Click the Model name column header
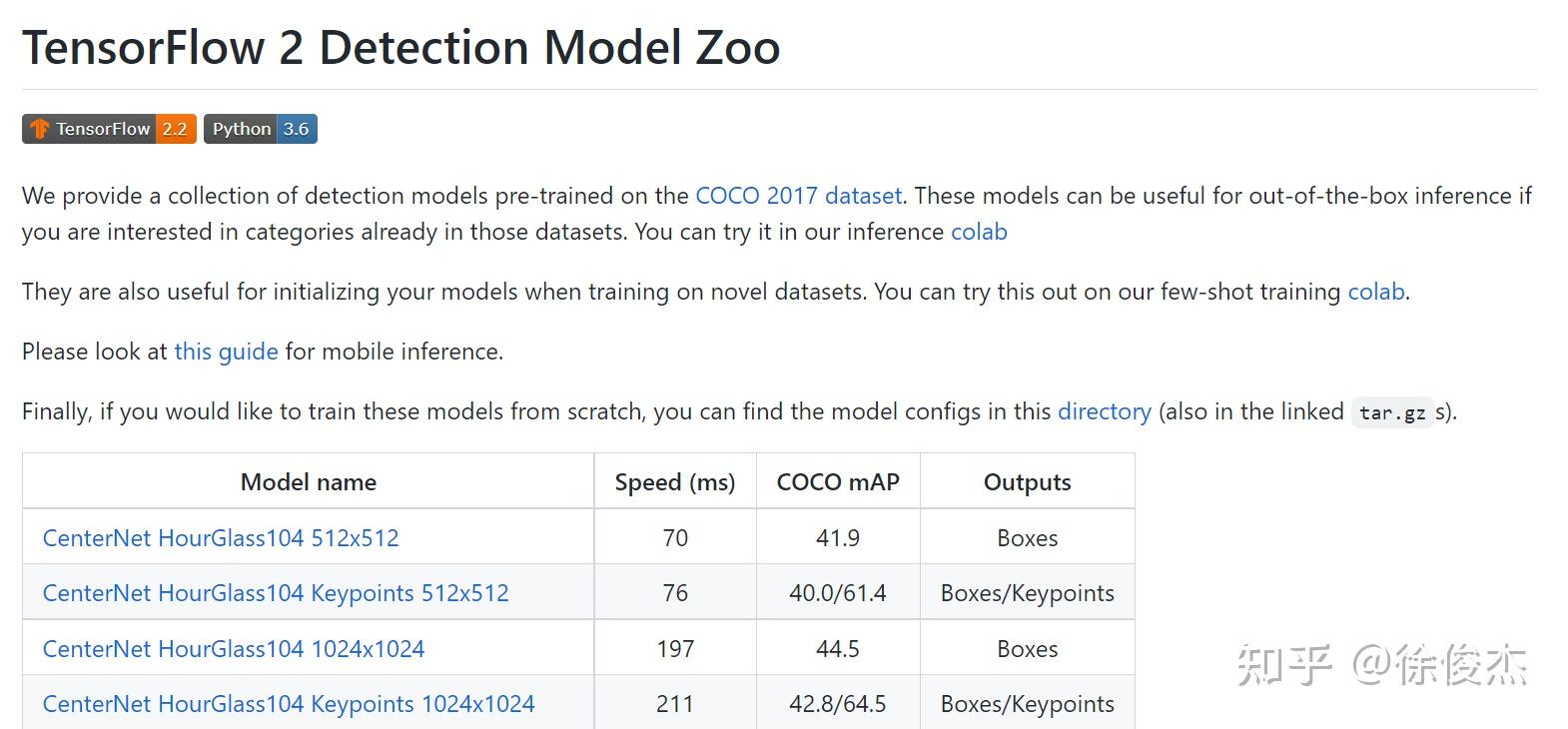The image size is (1568, 729). click(309, 482)
